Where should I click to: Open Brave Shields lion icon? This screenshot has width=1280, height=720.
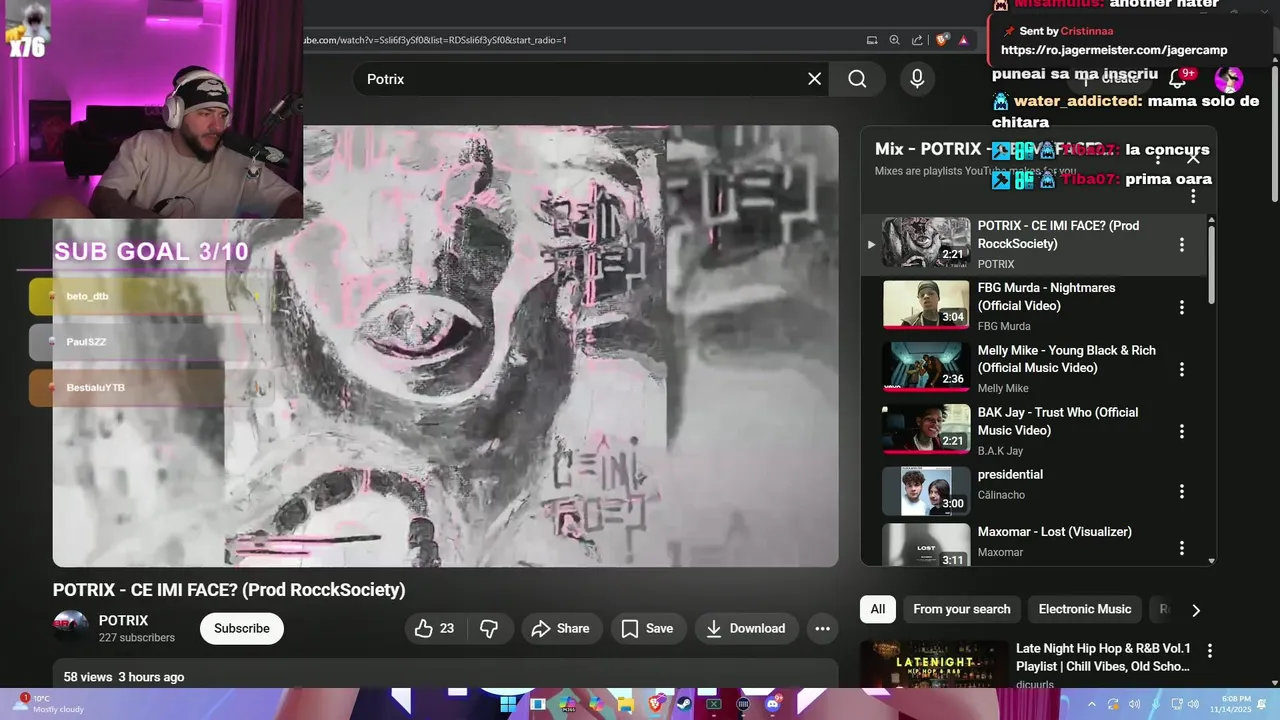[942, 40]
